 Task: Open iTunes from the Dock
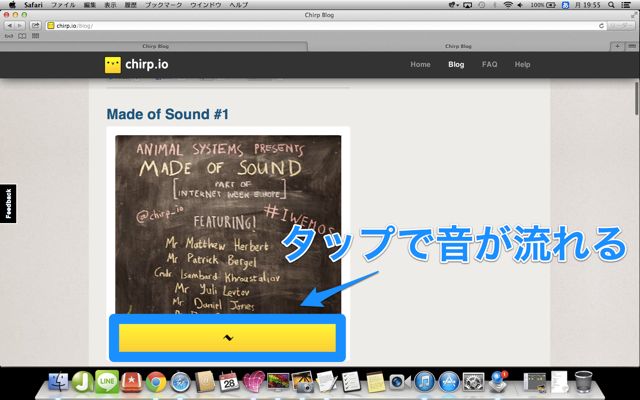[x=424, y=382]
